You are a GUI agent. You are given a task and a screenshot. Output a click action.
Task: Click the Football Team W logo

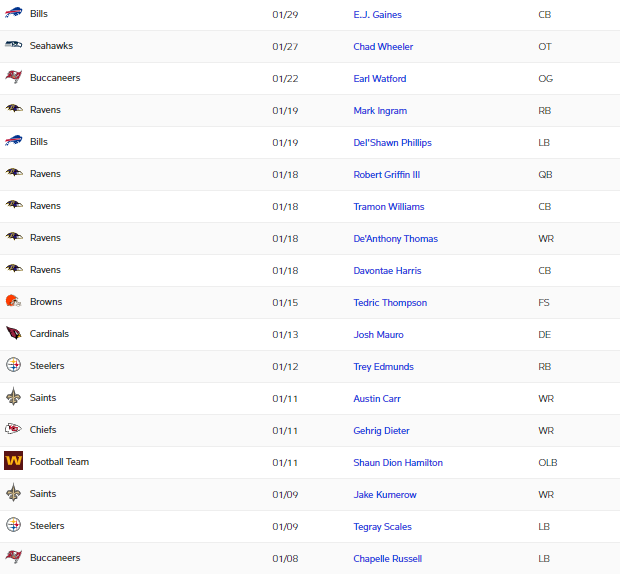point(13,461)
